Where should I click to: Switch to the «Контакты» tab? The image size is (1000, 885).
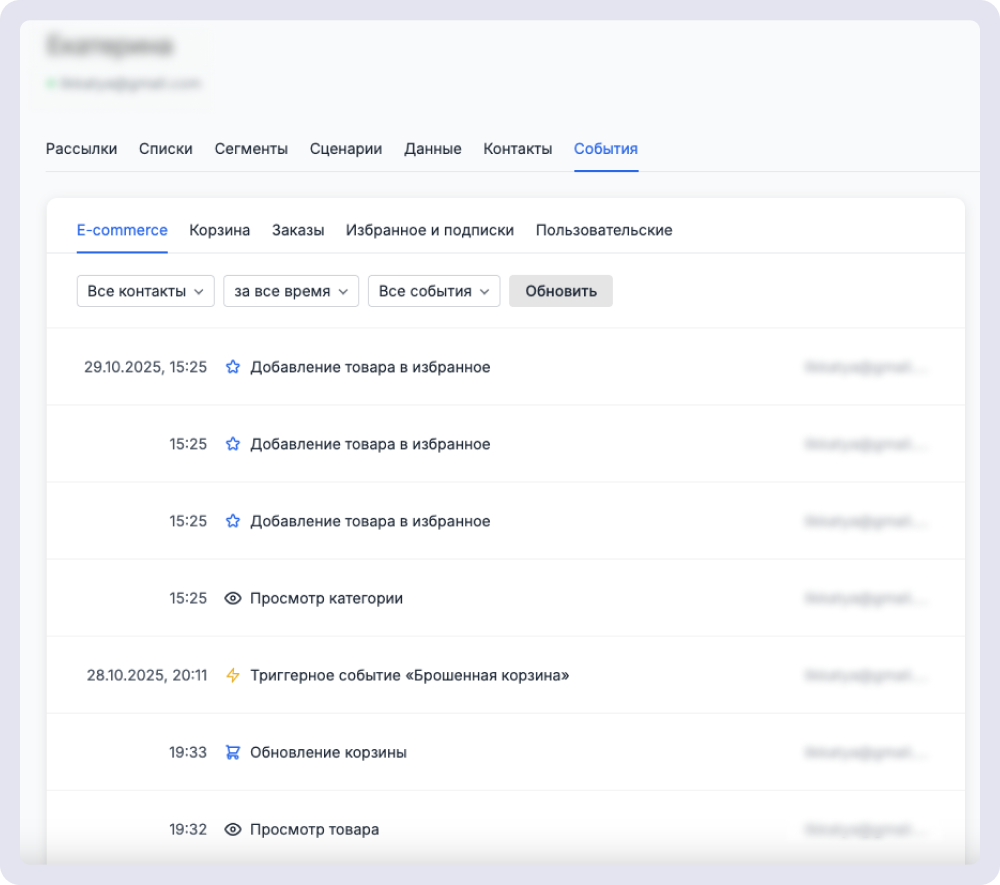[517, 148]
